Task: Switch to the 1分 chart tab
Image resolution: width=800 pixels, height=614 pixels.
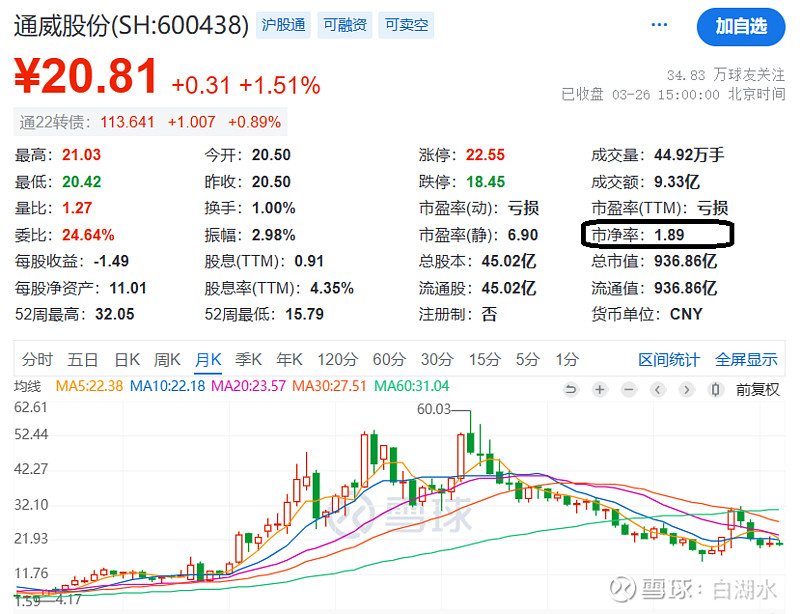Action: pos(567,359)
